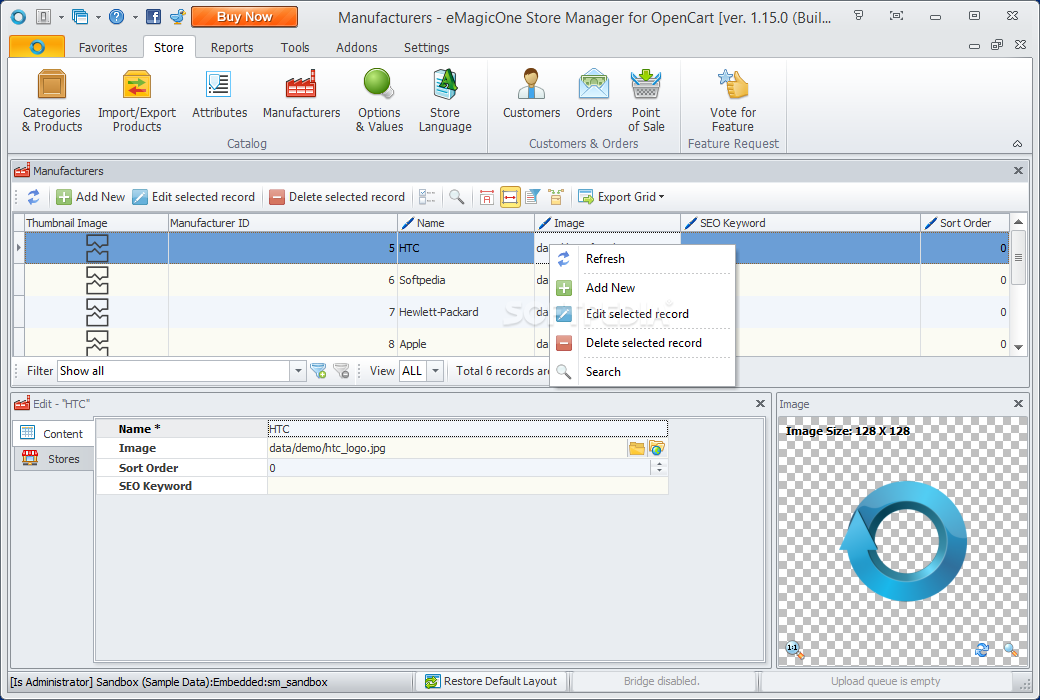This screenshot has width=1040, height=700.
Task: Click Edit selected record toolbar button
Action: pos(194,197)
